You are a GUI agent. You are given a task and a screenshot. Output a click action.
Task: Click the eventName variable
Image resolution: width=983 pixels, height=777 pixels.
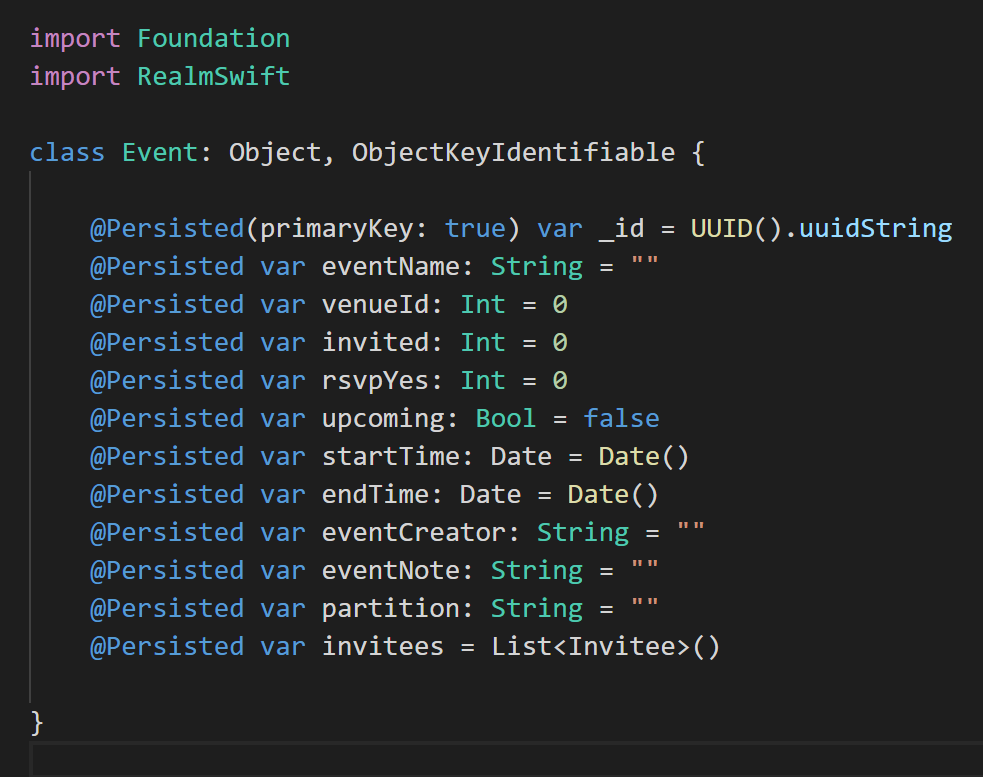point(397,267)
